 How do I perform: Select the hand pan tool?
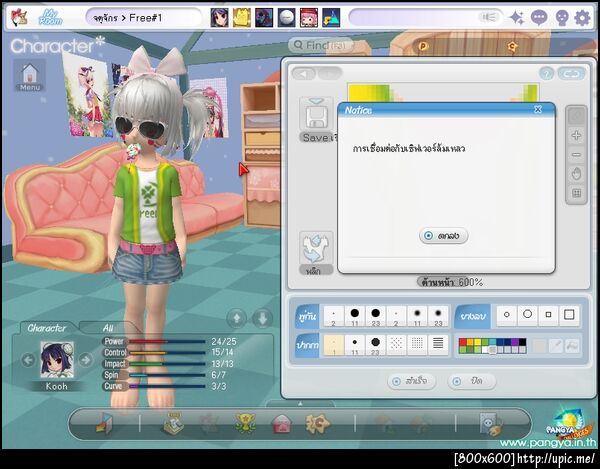pyautogui.click(x=576, y=174)
